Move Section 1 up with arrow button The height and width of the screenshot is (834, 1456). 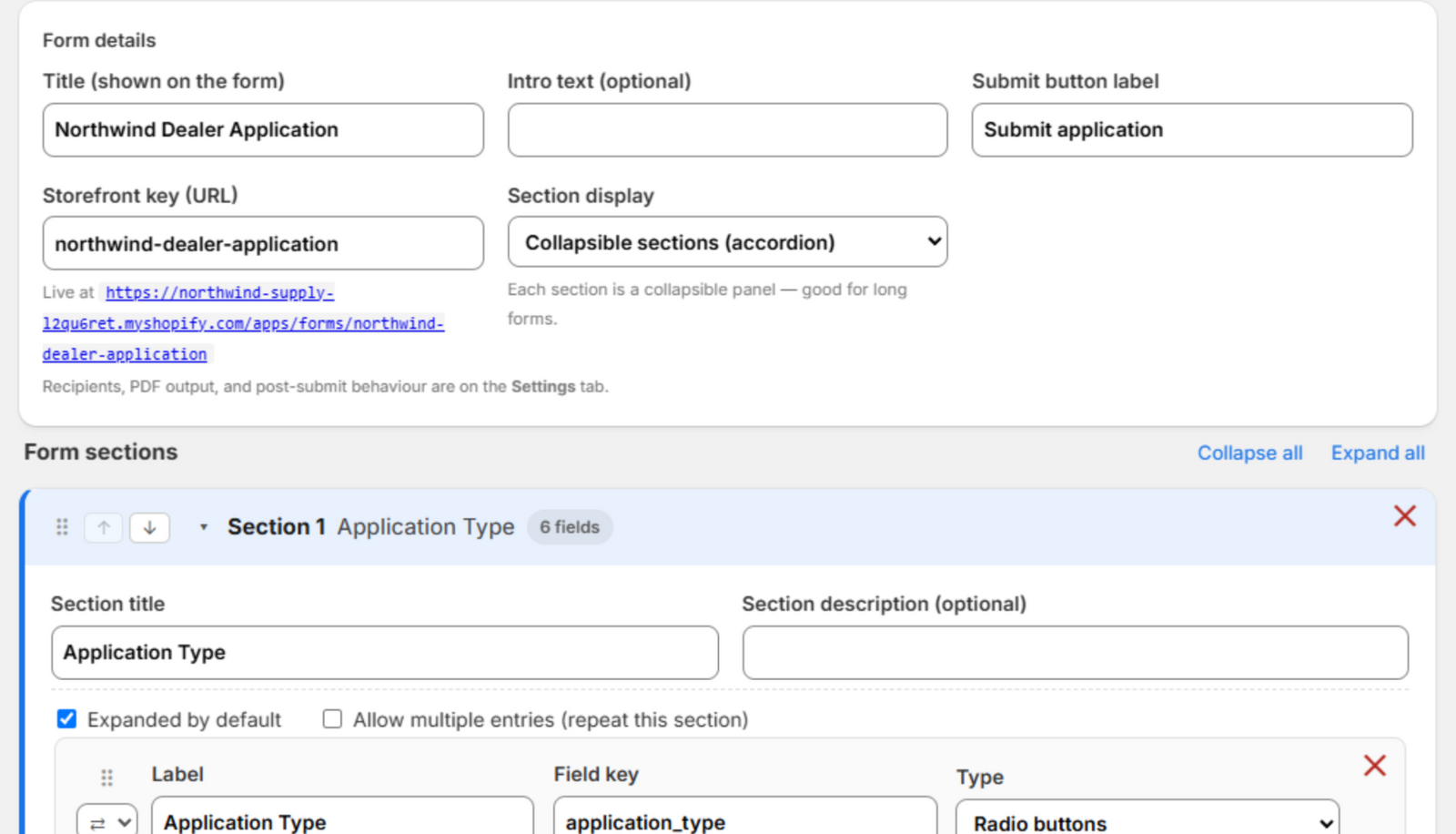104,527
